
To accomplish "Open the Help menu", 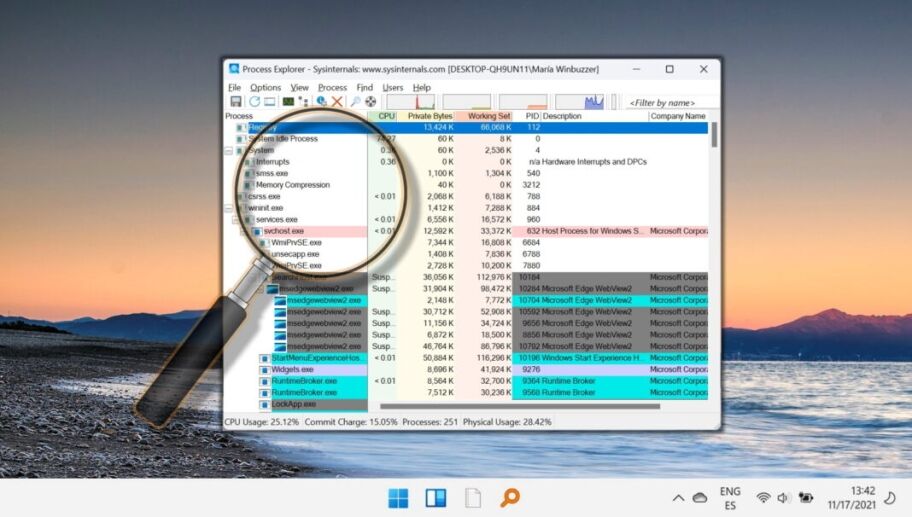I will [422, 87].
